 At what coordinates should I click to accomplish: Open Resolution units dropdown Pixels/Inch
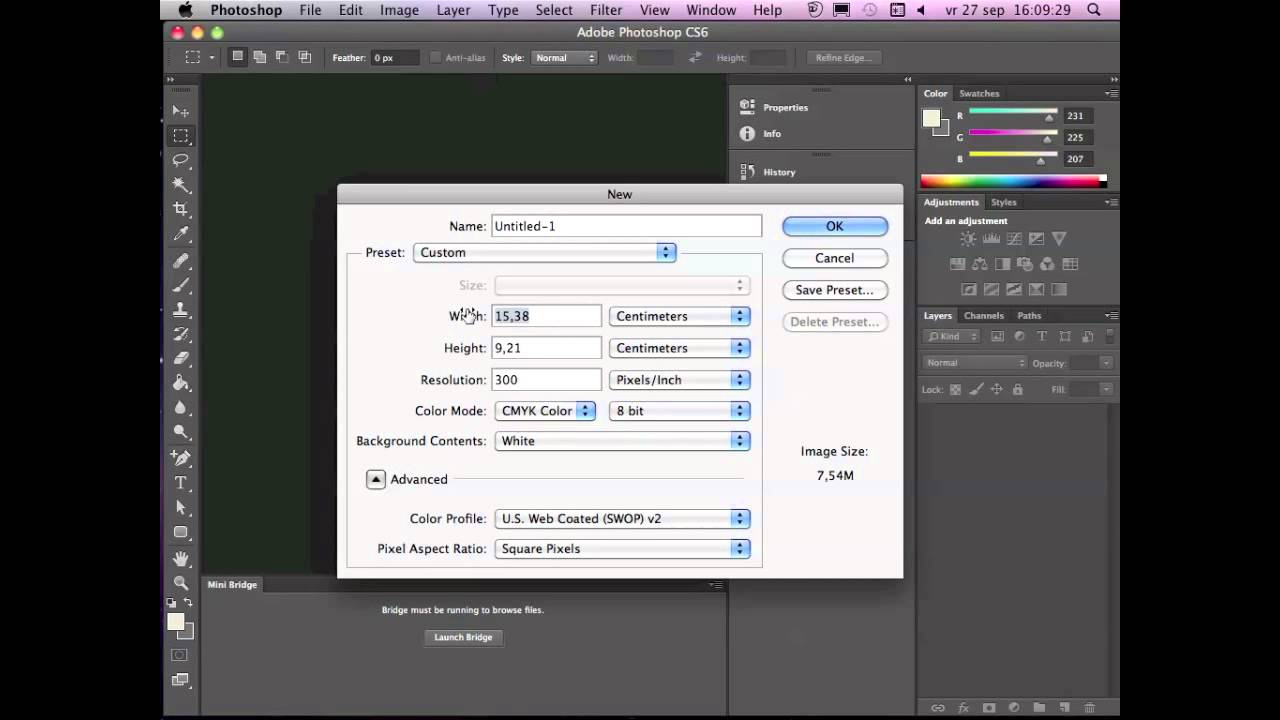(x=680, y=380)
